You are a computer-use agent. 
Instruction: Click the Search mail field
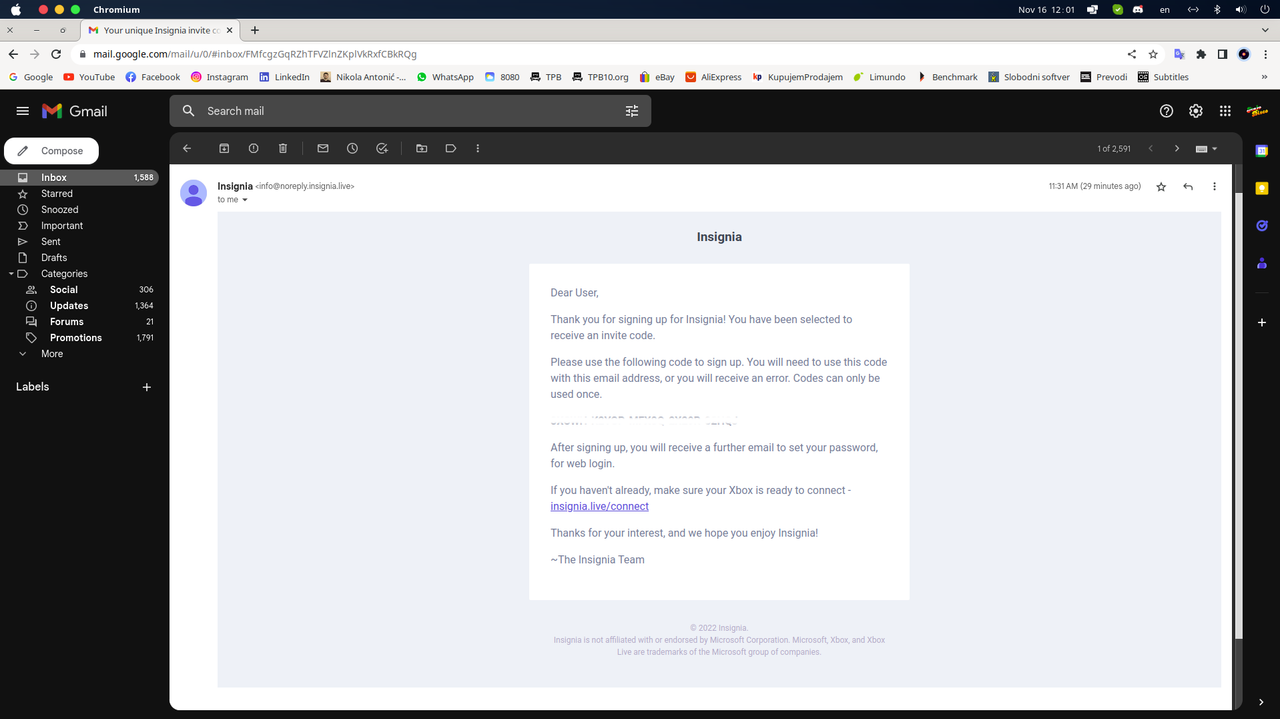[410, 111]
